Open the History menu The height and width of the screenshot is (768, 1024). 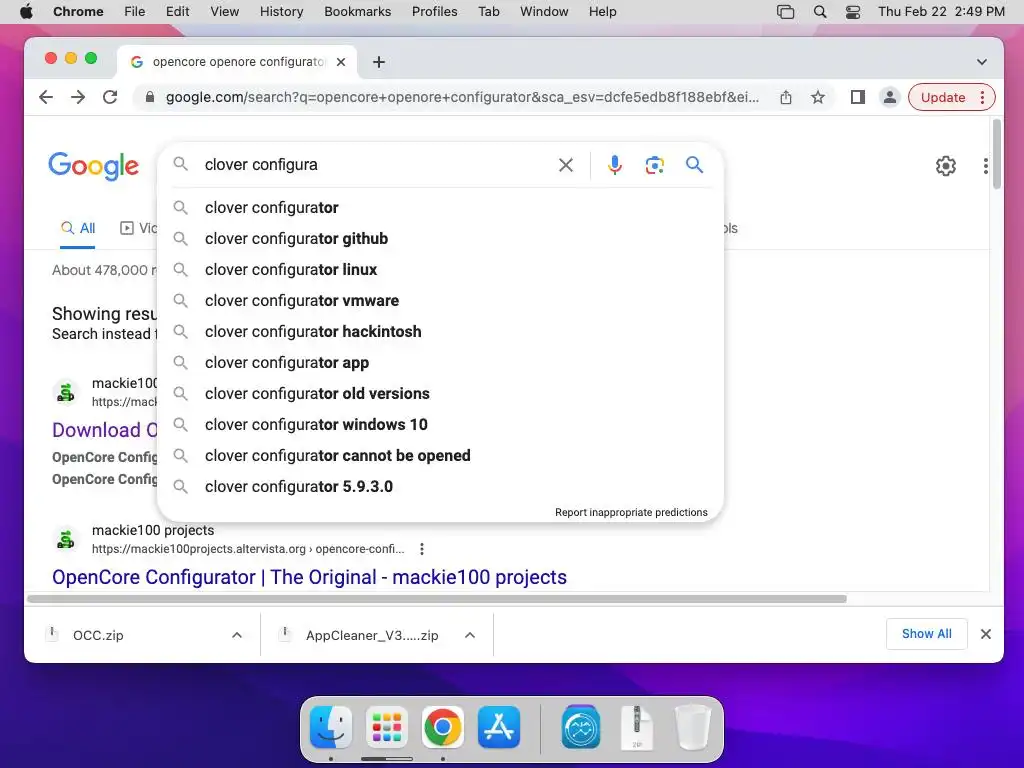[x=281, y=12]
